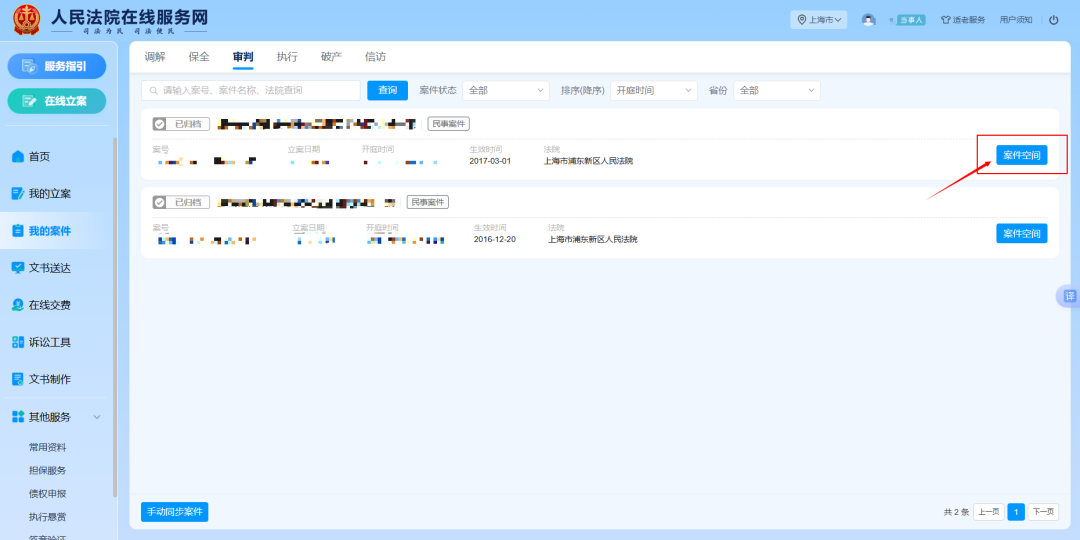Click the user avatar icon in header
This screenshot has height=540, width=1080.
868,20
